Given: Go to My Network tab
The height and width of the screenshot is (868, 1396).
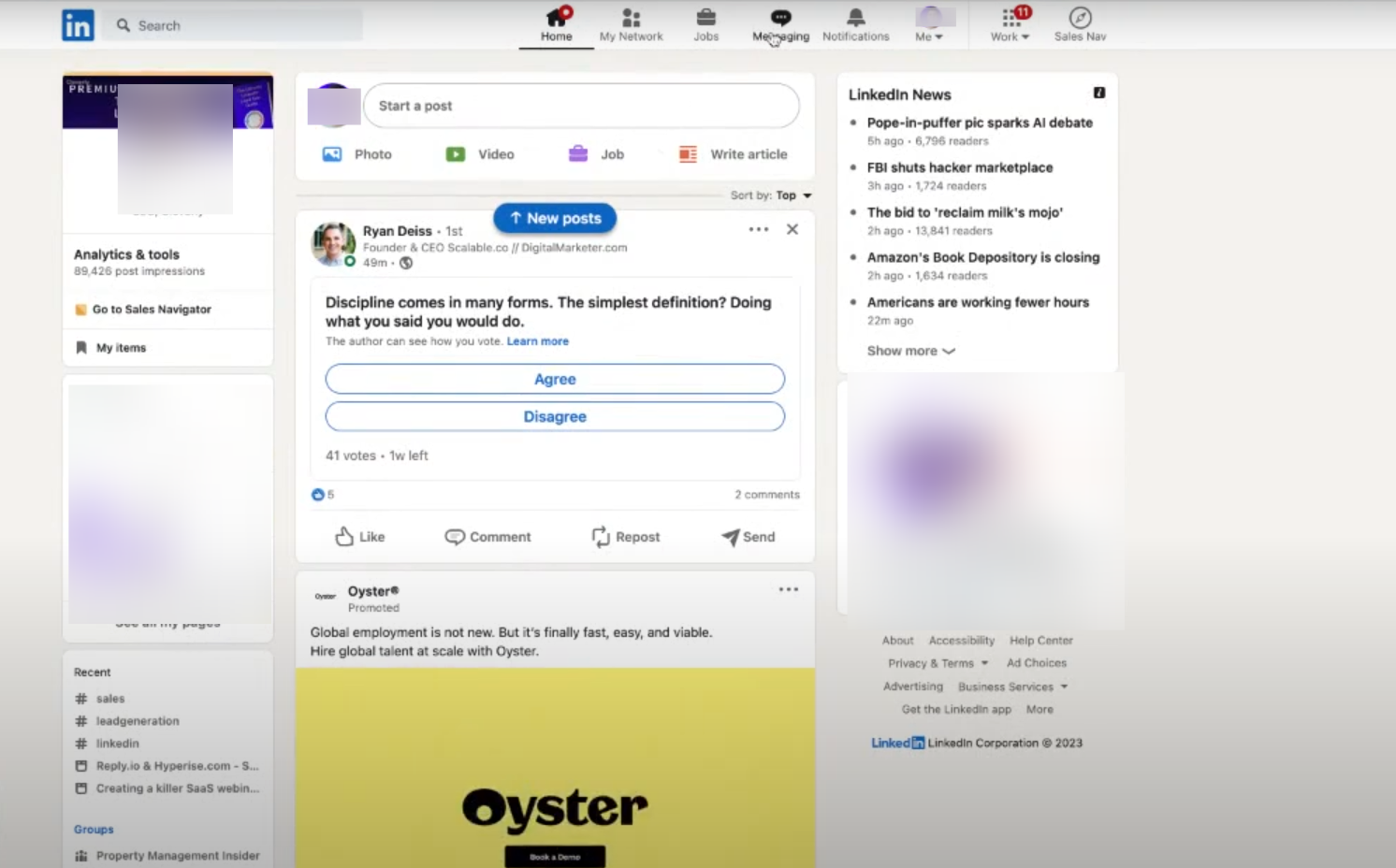Looking at the screenshot, I should coord(631,25).
